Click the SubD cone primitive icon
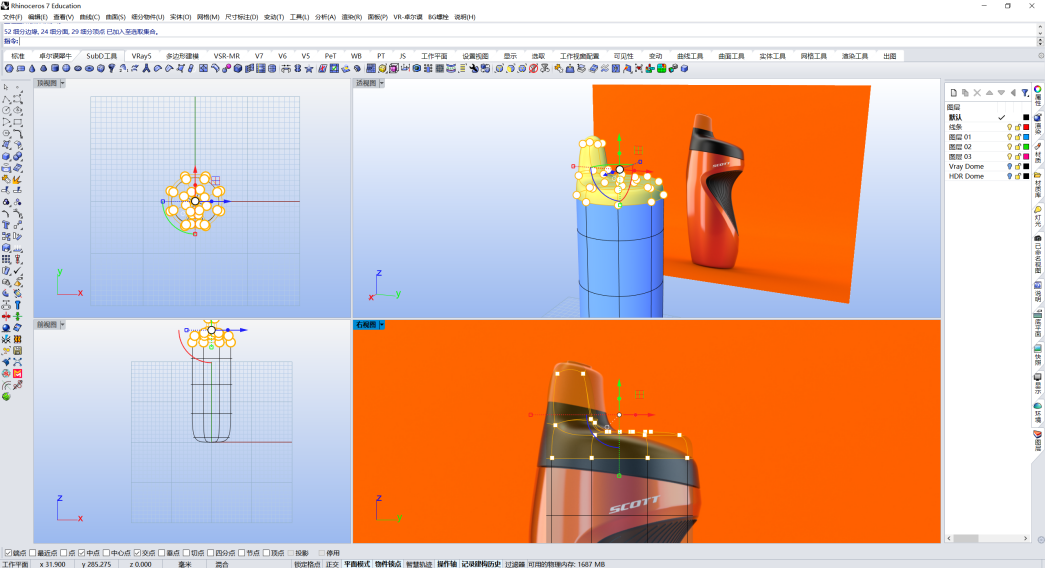 pos(32,69)
